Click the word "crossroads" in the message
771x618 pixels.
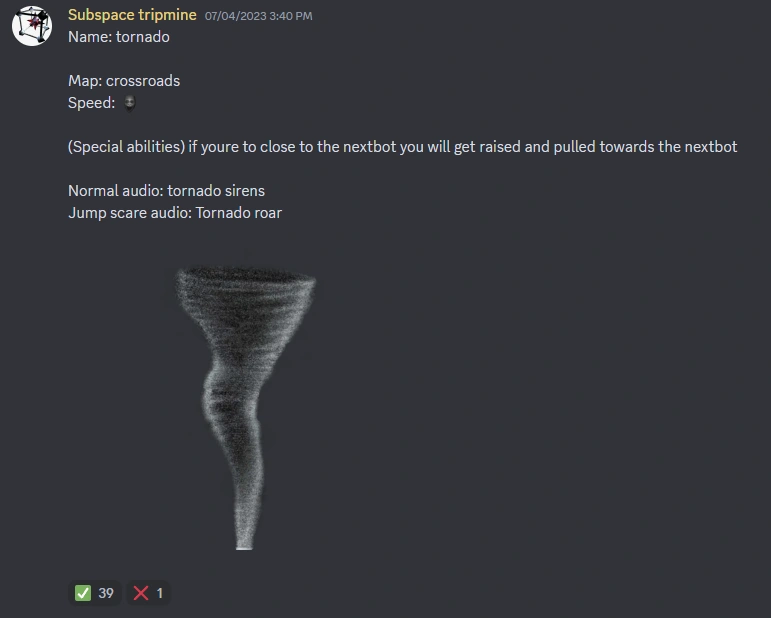pyautogui.click(x=143, y=81)
